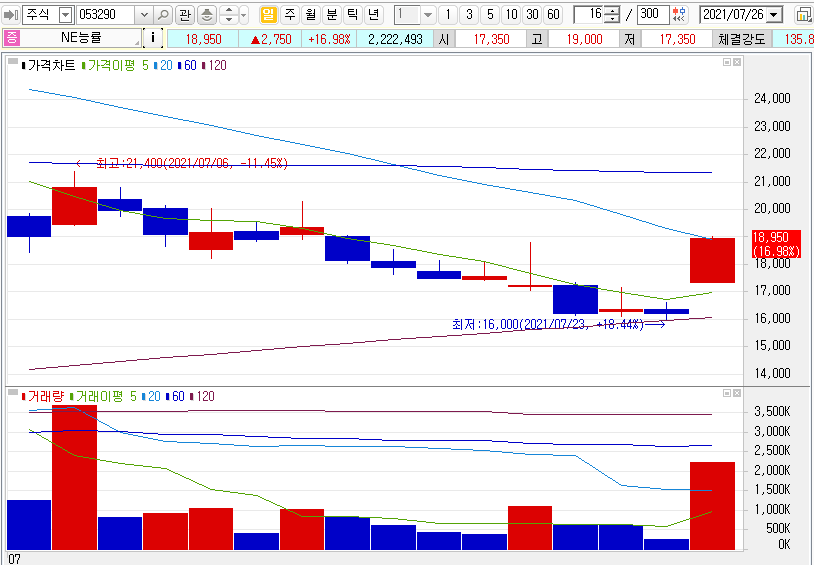Click the red 18,950 current price tag
Viewport: 814px width, 565px height.
coord(777,244)
